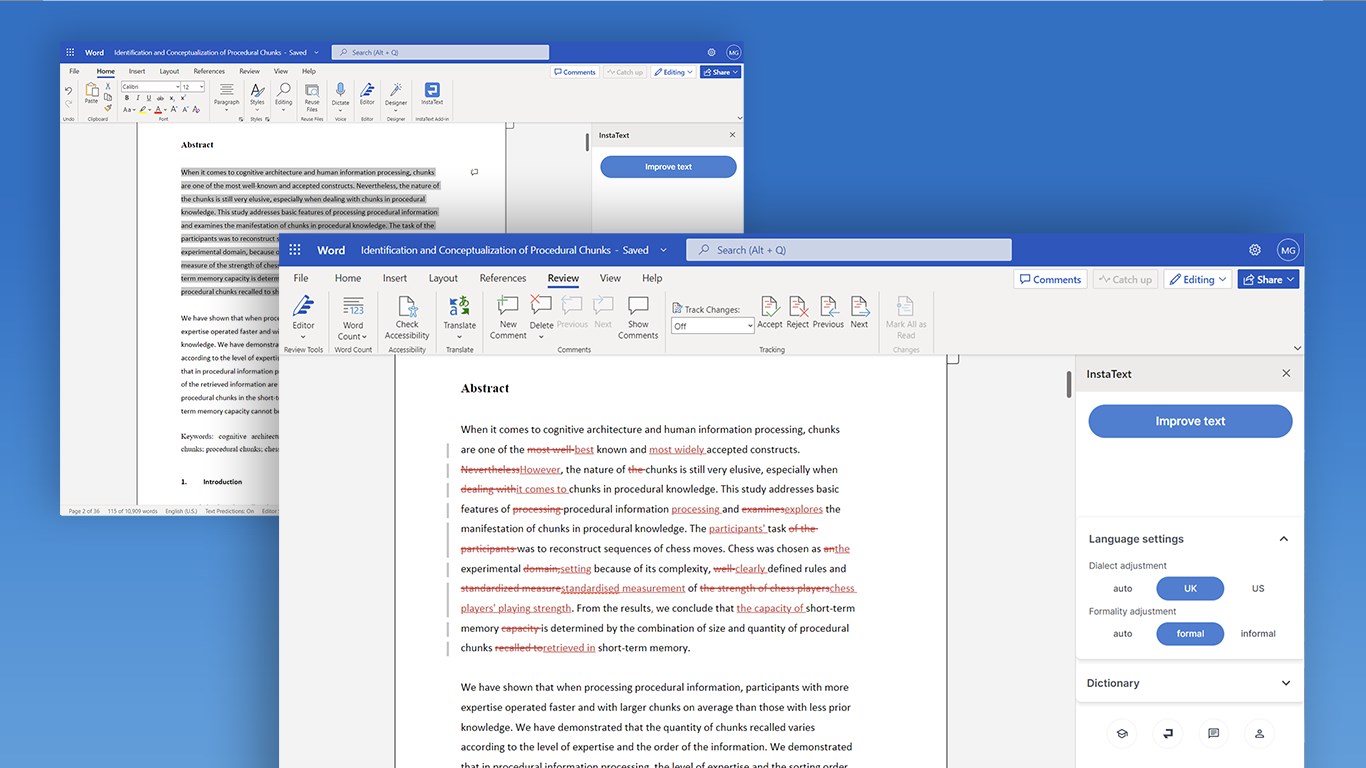The width and height of the screenshot is (1366, 768).
Task: Open the MG account avatar in front window
Action: pos(1288,250)
